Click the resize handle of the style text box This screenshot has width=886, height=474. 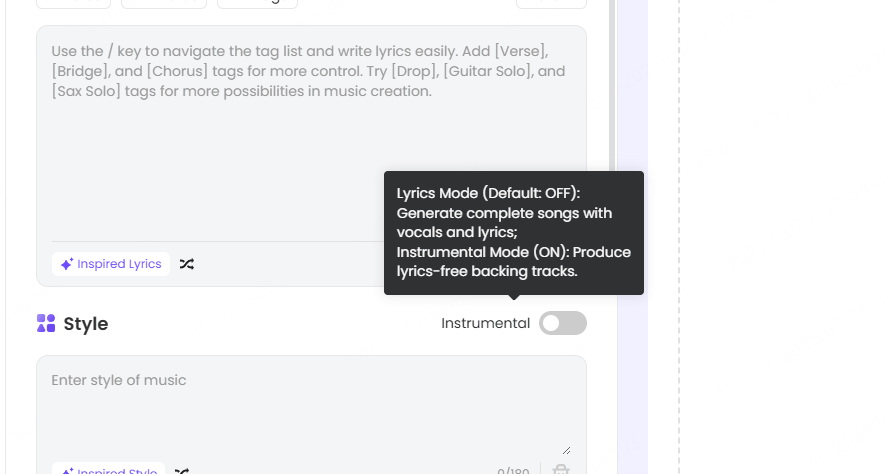coord(566,450)
